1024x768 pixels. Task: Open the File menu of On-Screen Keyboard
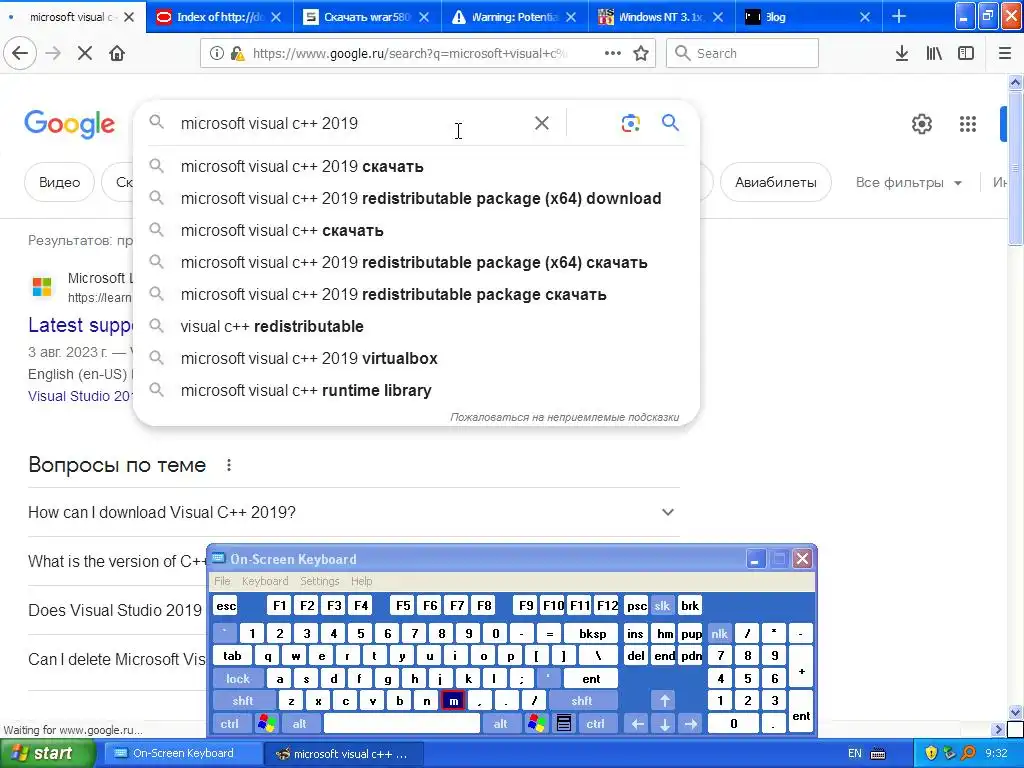click(x=222, y=581)
